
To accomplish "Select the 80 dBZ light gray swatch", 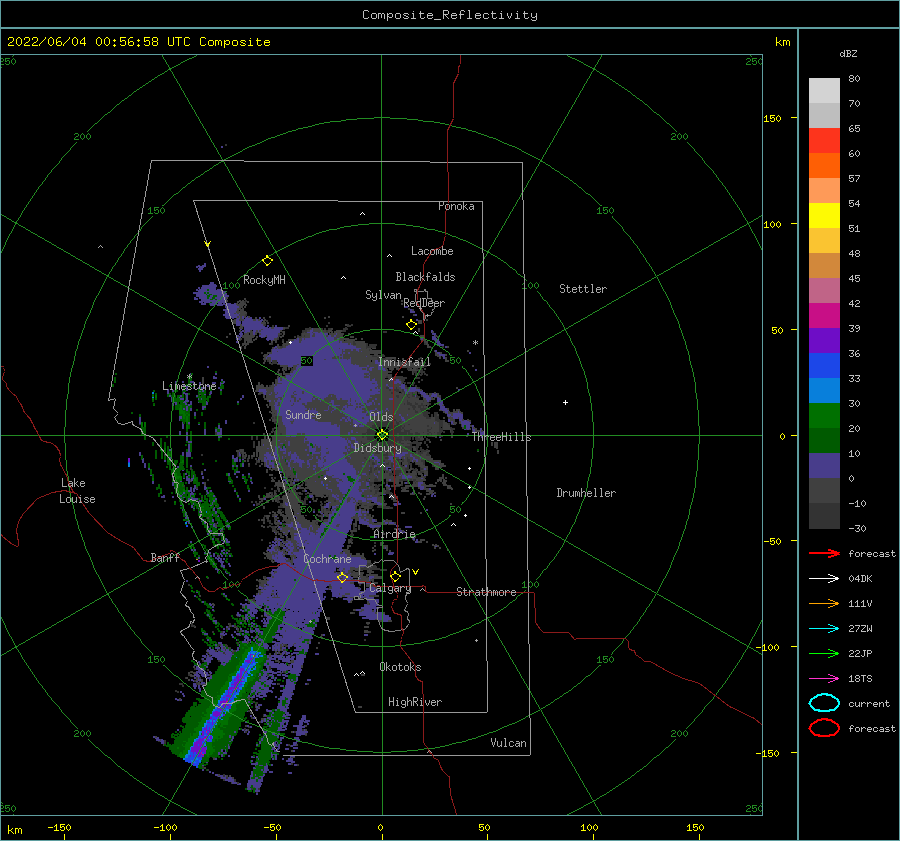I will coord(824,91).
